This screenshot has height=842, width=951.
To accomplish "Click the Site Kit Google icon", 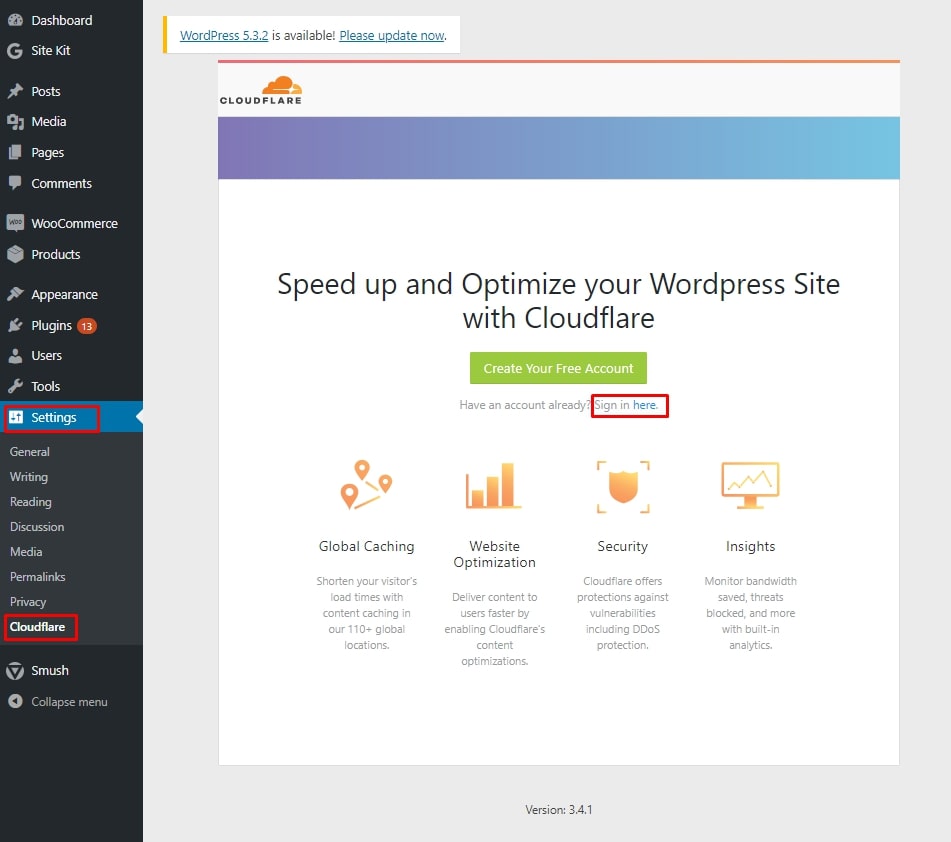I will pyautogui.click(x=15, y=50).
